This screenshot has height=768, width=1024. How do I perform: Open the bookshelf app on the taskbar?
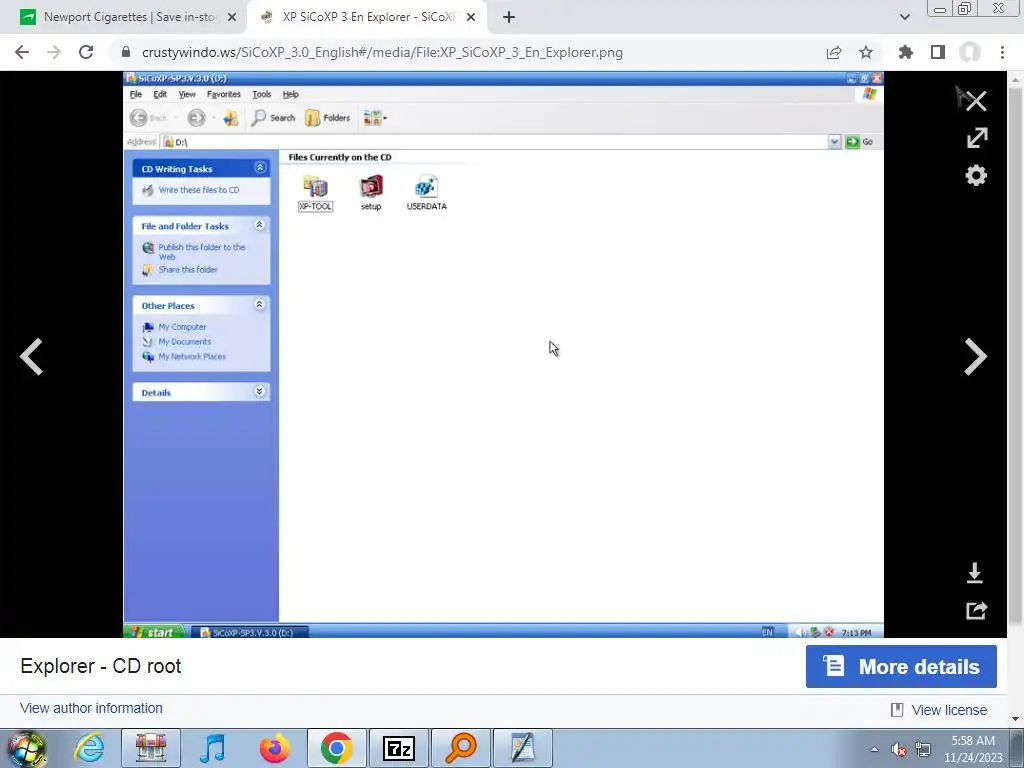tap(151, 748)
